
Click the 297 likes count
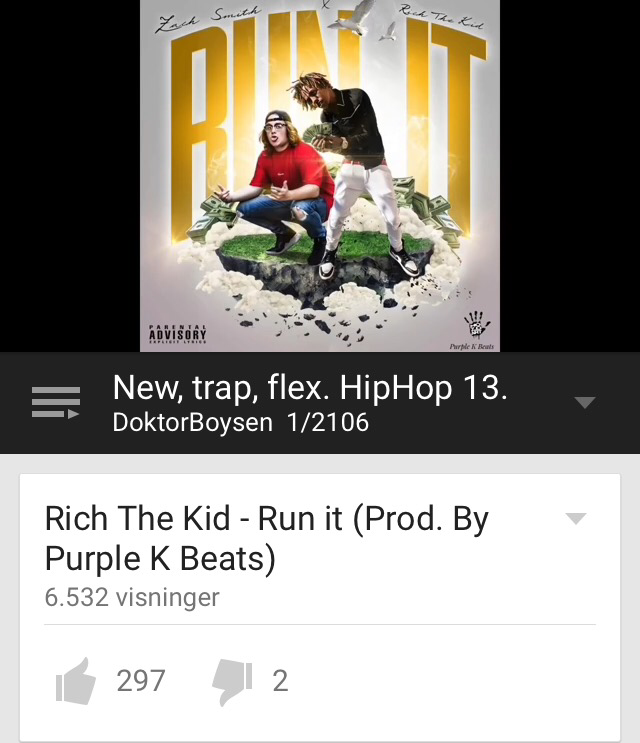(141, 681)
